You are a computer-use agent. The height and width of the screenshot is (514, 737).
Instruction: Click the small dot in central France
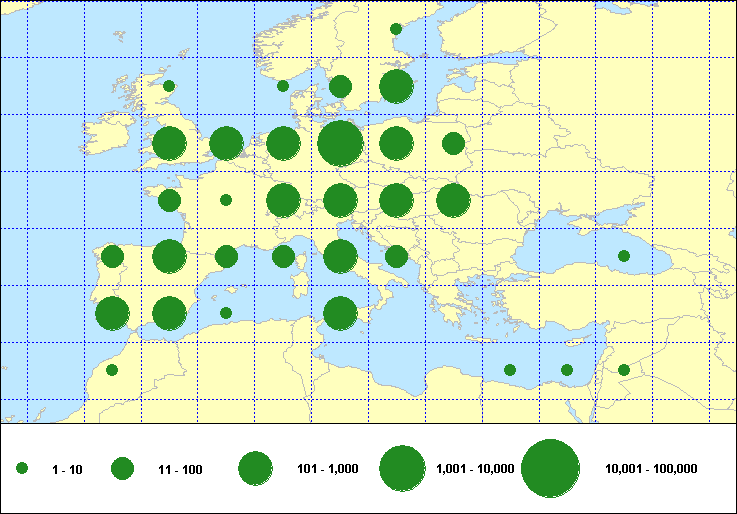coord(226,200)
